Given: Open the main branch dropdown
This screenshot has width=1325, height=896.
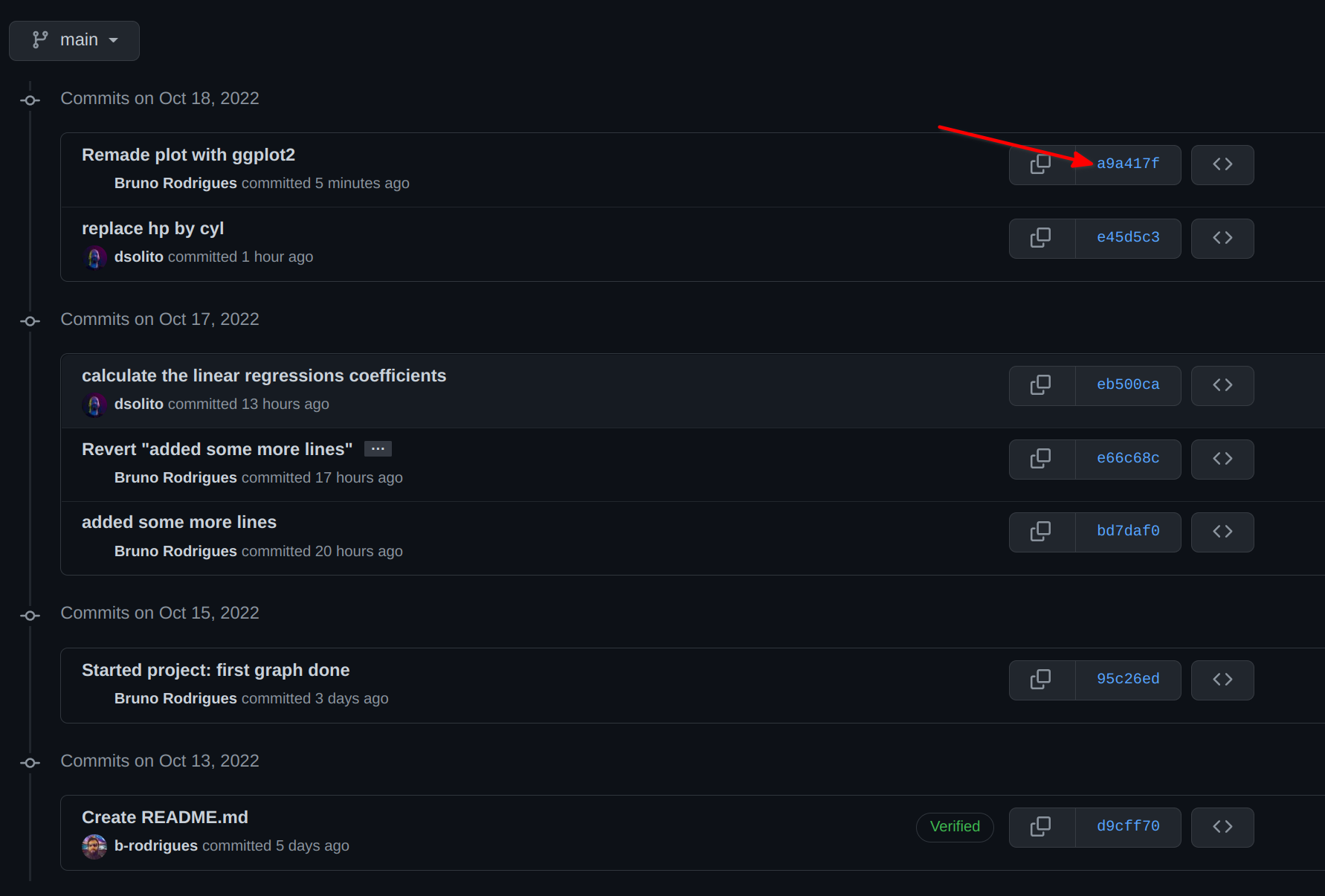Looking at the screenshot, I should [74, 40].
